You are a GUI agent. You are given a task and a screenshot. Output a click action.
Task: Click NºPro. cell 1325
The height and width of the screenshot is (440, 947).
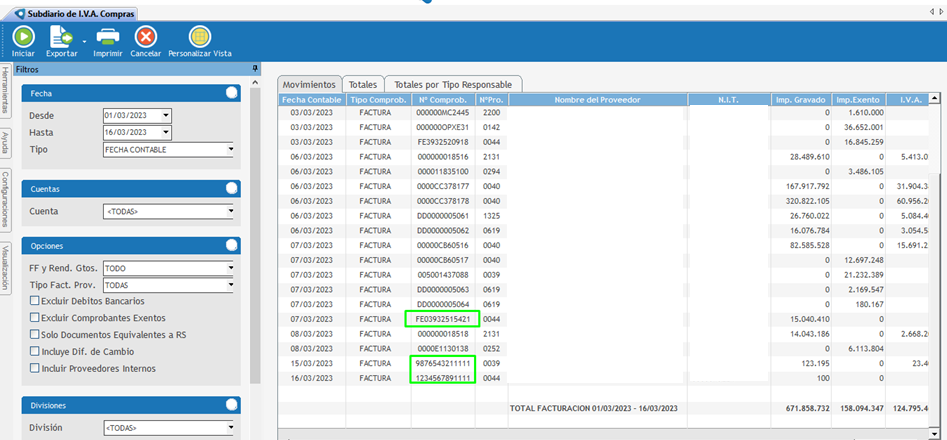[x=492, y=215]
